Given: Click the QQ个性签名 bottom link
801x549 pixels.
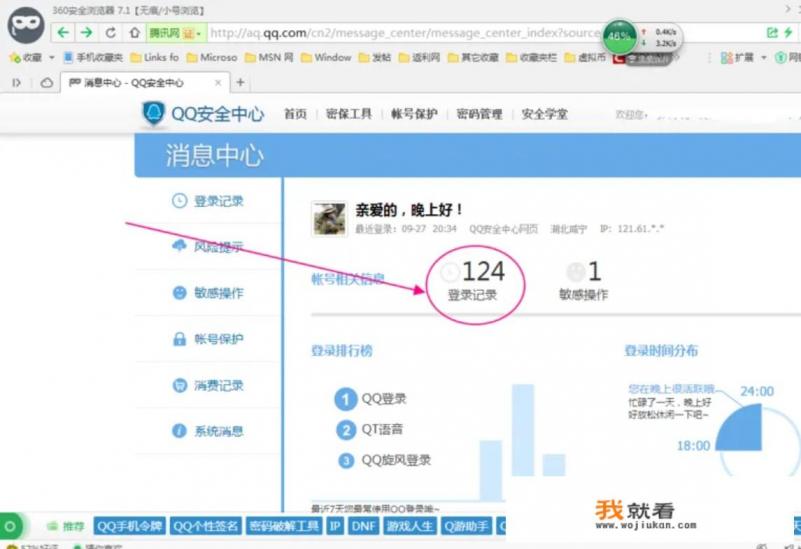Looking at the screenshot, I should click(205, 526).
